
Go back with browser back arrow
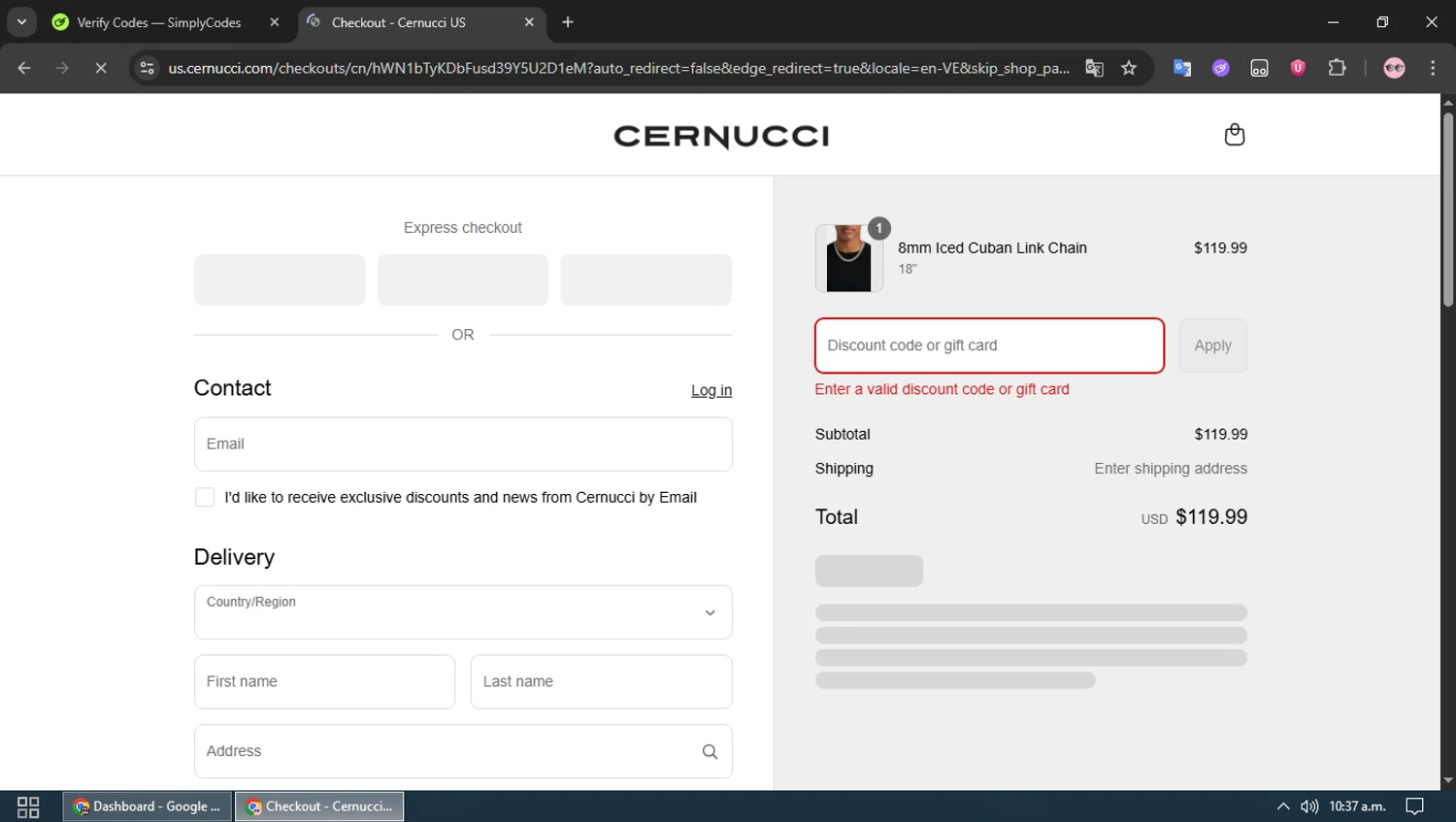tap(24, 68)
